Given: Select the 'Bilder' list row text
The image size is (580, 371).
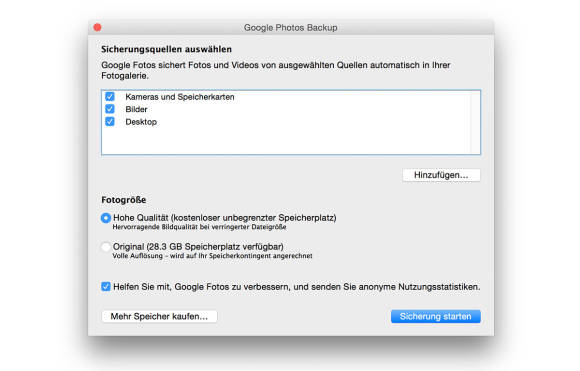Looking at the screenshot, I should pyautogui.click(x=136, y=109).
